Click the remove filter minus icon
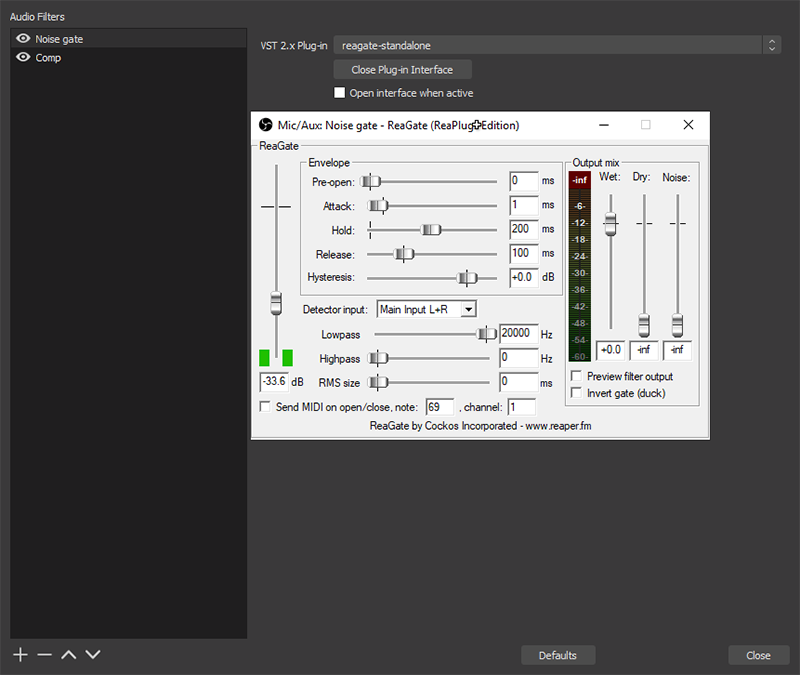This screenshot has width=800, height=675. click(44, 654)
